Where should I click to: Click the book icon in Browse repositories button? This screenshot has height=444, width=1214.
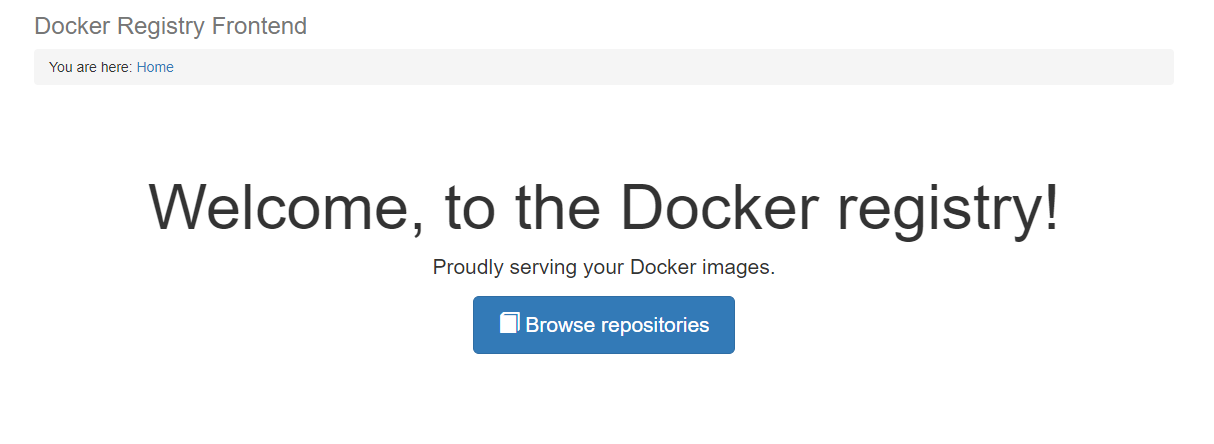point(509,323)
